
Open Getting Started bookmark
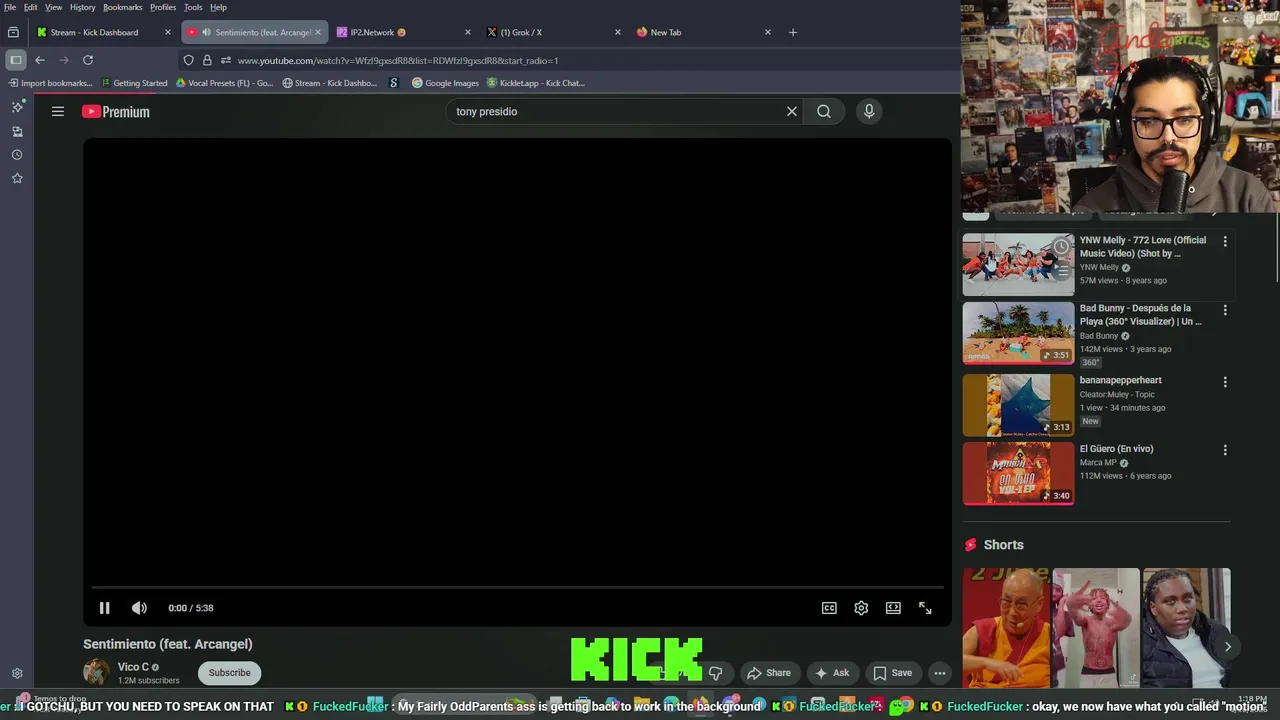pos(134,83)
